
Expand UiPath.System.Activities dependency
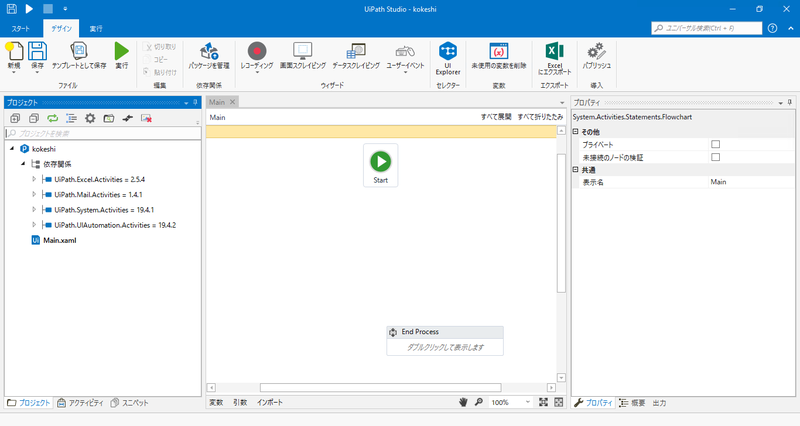[34, 210]
